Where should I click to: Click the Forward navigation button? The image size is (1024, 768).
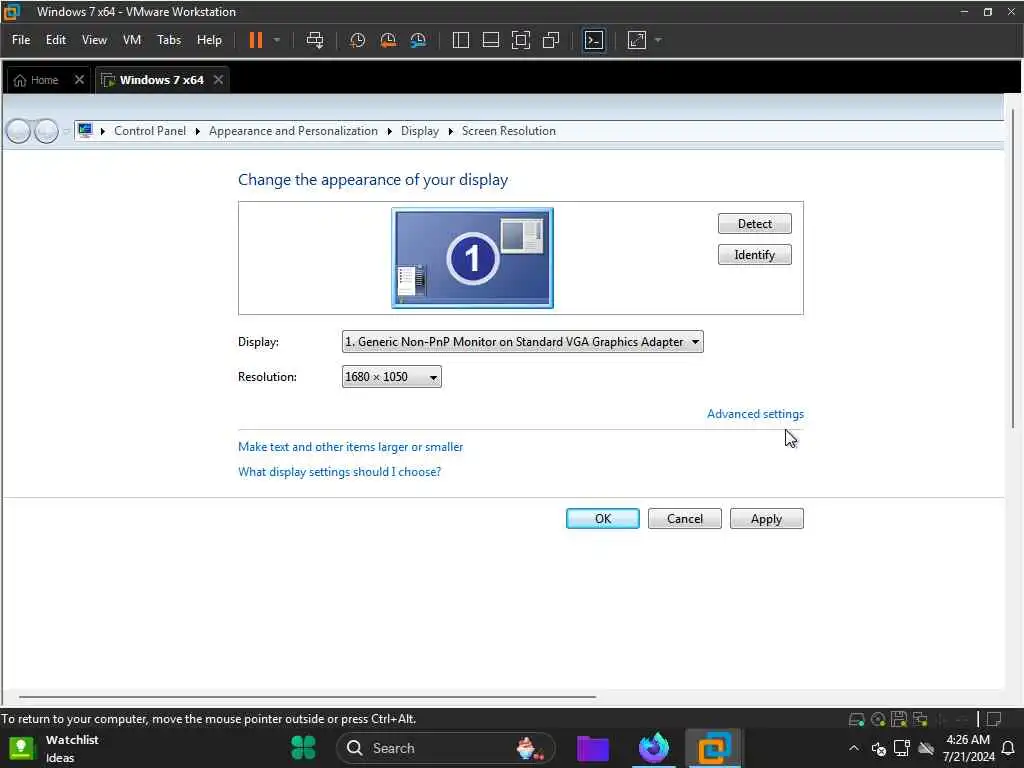click(x=46, y=131)
